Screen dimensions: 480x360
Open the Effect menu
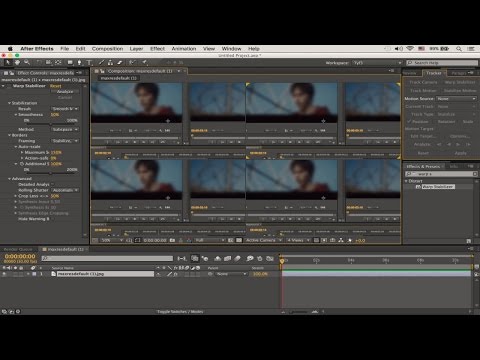coord(157,49)
